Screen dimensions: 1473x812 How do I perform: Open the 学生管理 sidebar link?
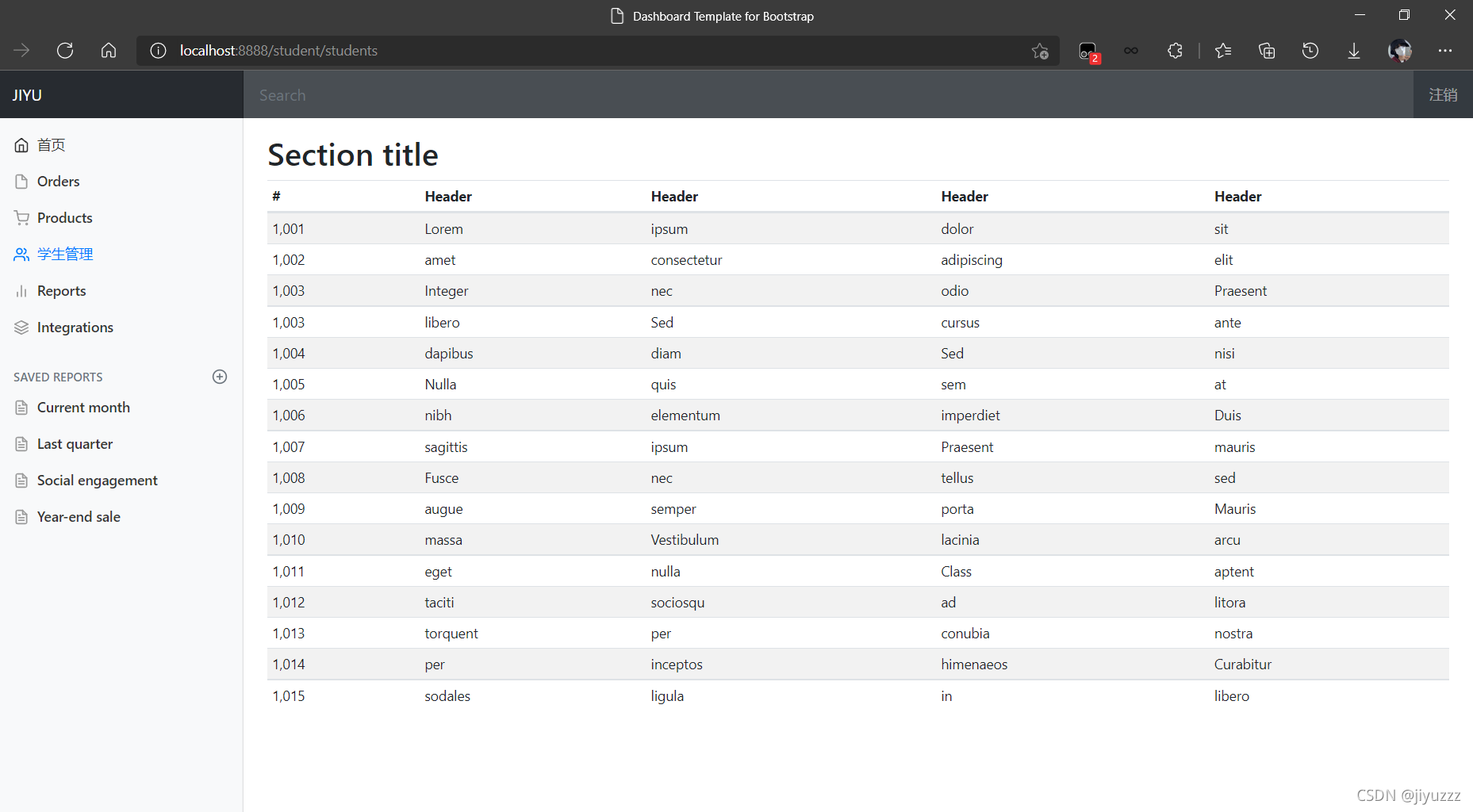[65, 255]
